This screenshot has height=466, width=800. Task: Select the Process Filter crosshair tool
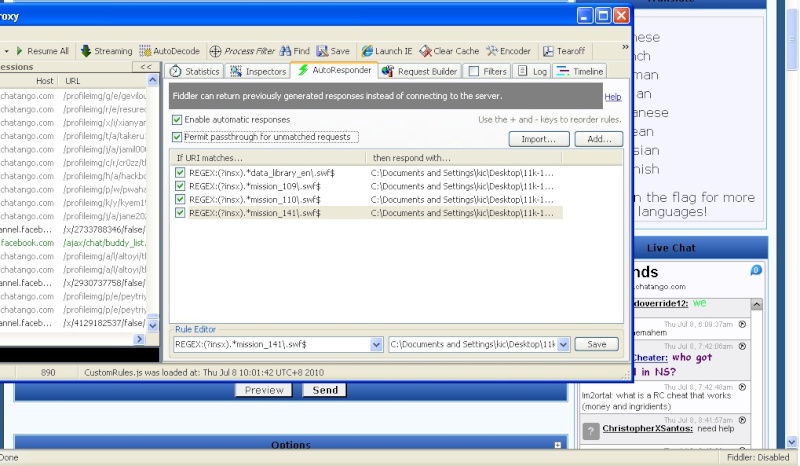pos(242,51)
